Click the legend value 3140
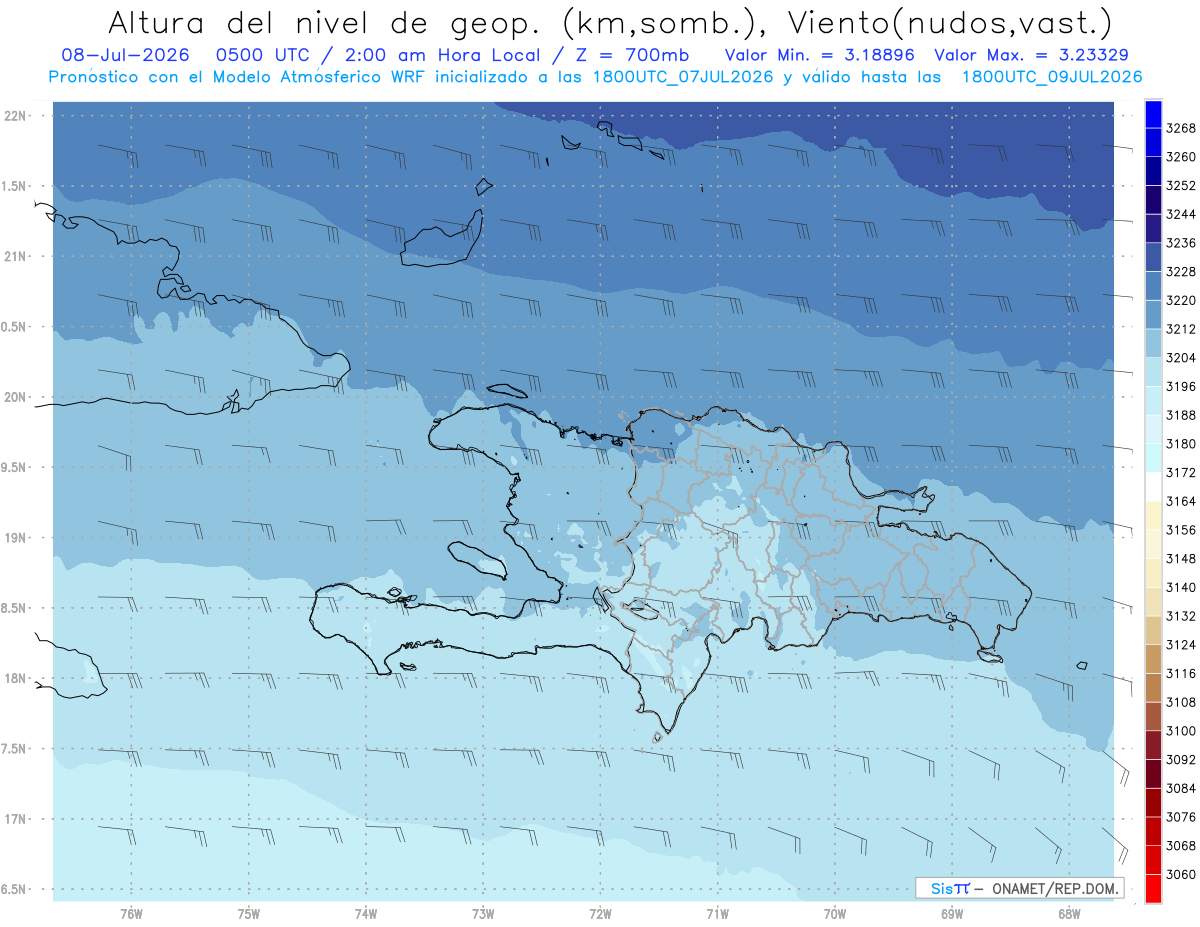The width and height of the screenshot is (1200, 927). tap(1181, 587)
